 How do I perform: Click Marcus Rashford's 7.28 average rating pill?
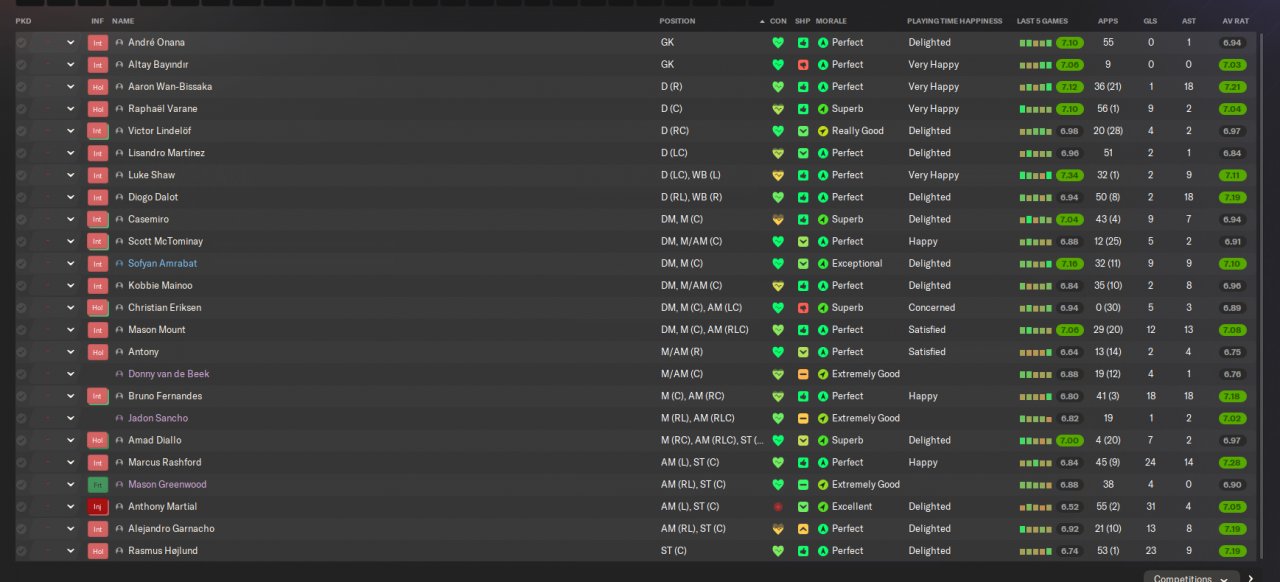coord(1232,463)
